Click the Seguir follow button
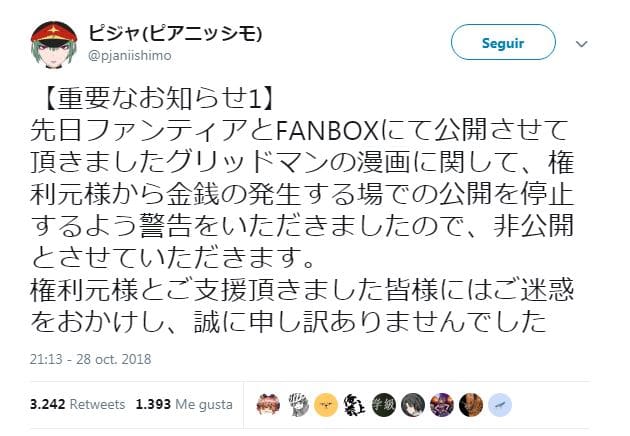The width and height of the screenshot is (630, 436). coord(503,42)
